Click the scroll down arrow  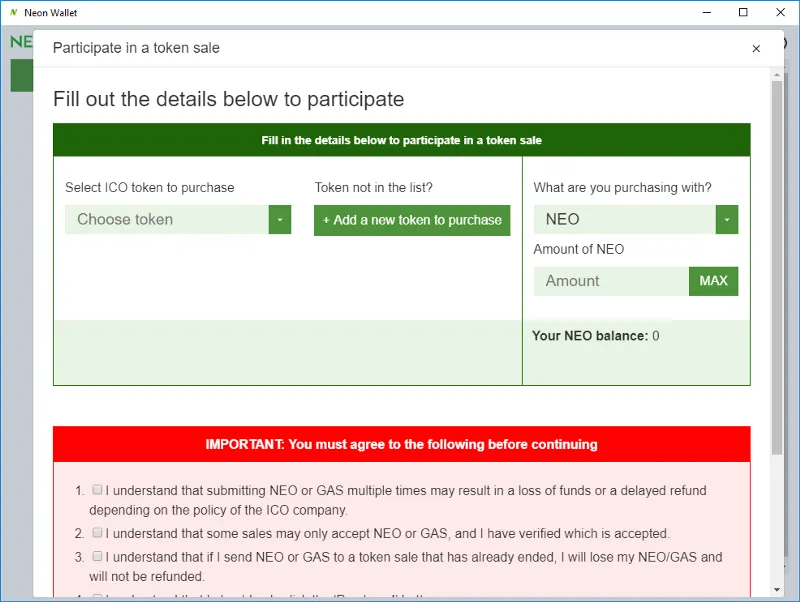click(777, 590)
